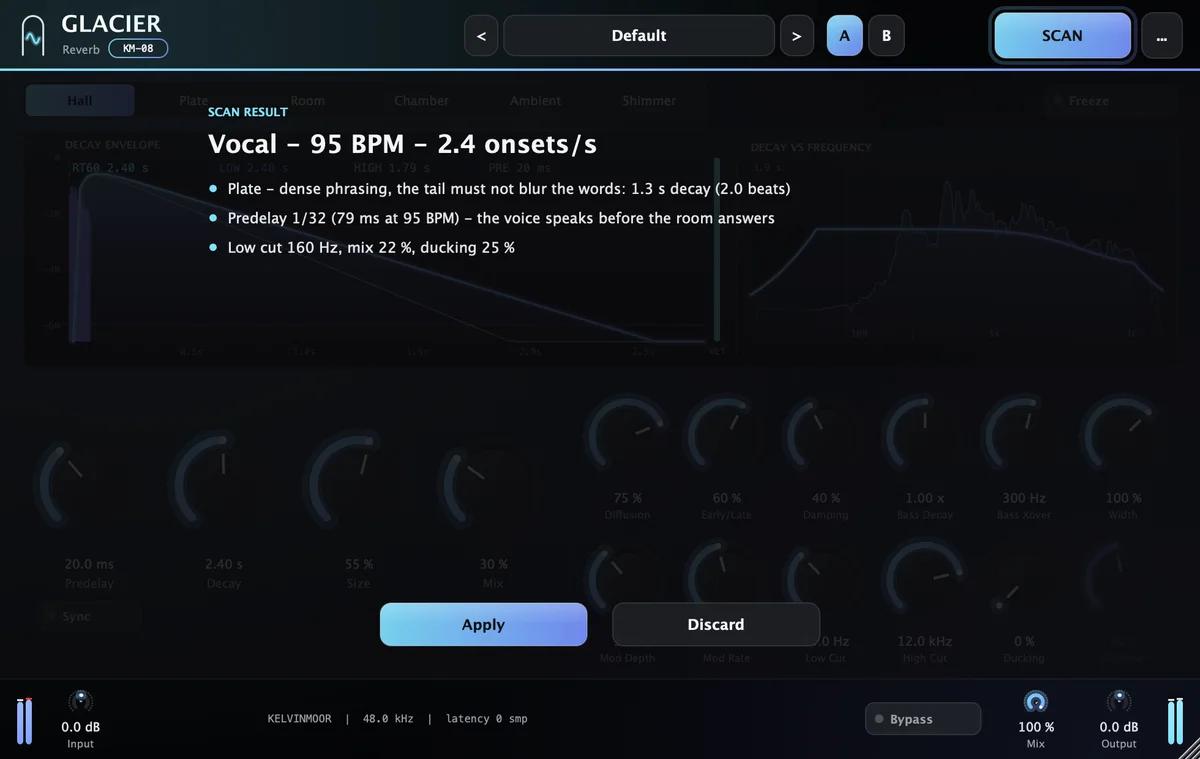Switch to the Hall reverb tab

click(80, 101)
